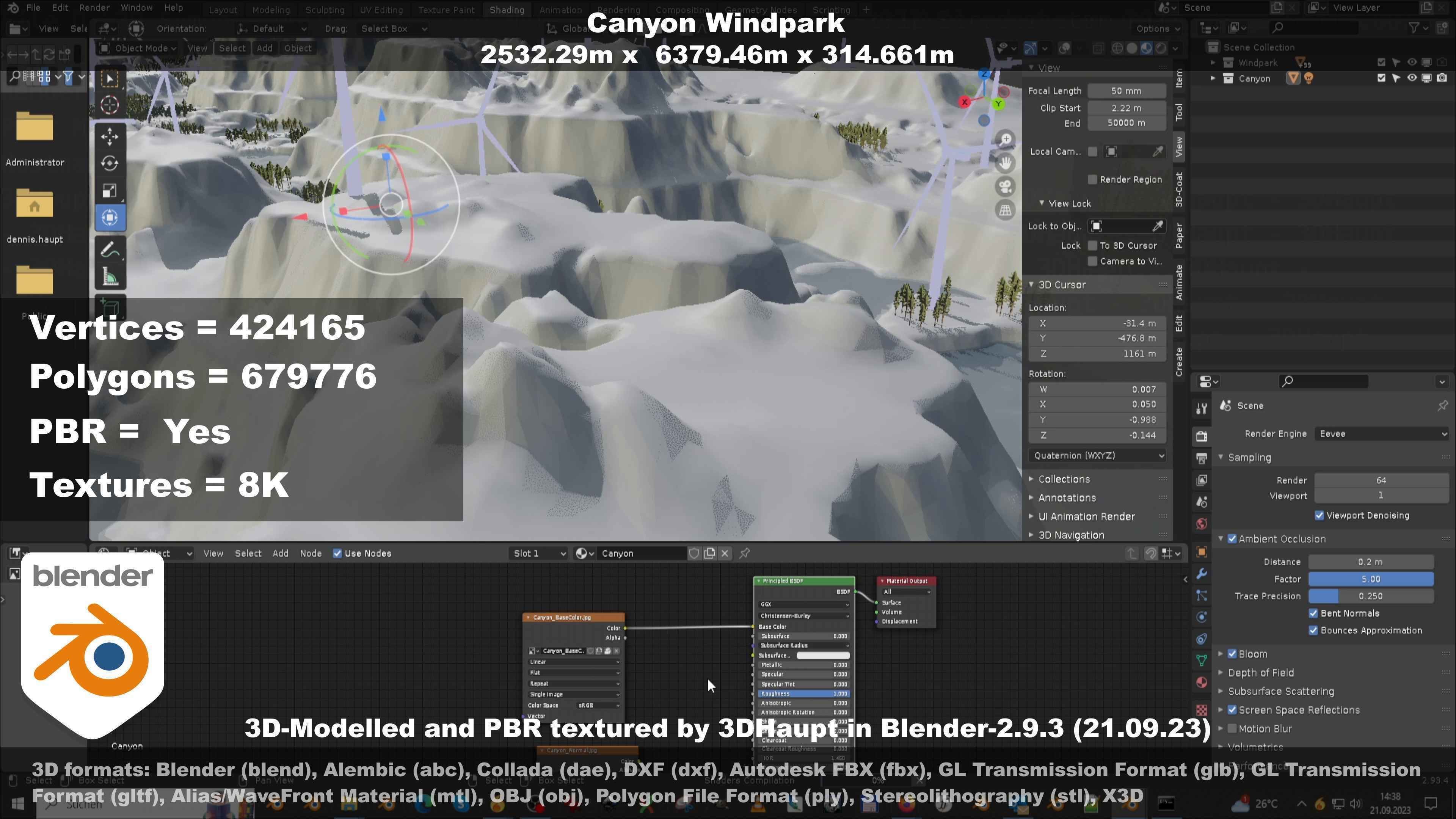Switch viewport to wireframe shading
This screenshot has width=1456, height=819.
point(1117,48)
